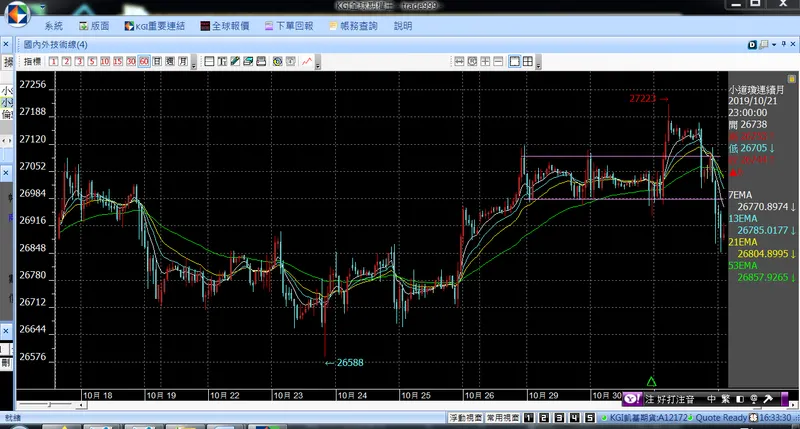The height and width of the screenshot is (429, 800).
Task: Toggle the 60-minute interval button
Action: coord(144,62)
